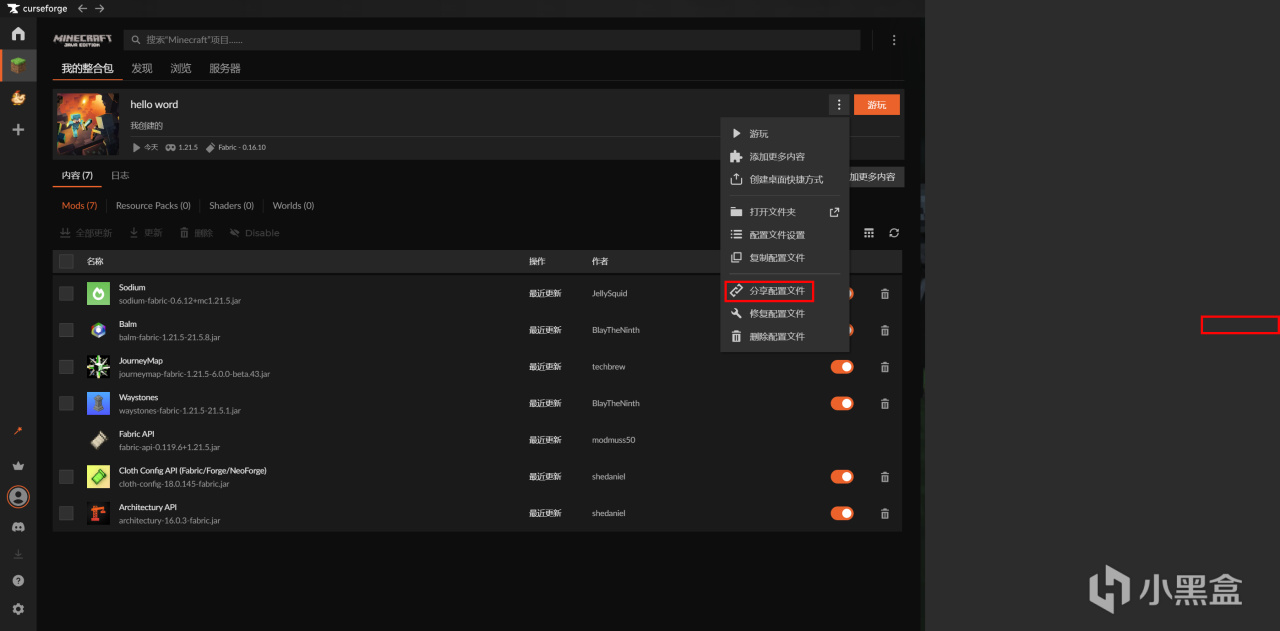Click the Fabric API scroll icon
Image resolution: width=1280 pixels, height=631 pixels.
point(98,440)
